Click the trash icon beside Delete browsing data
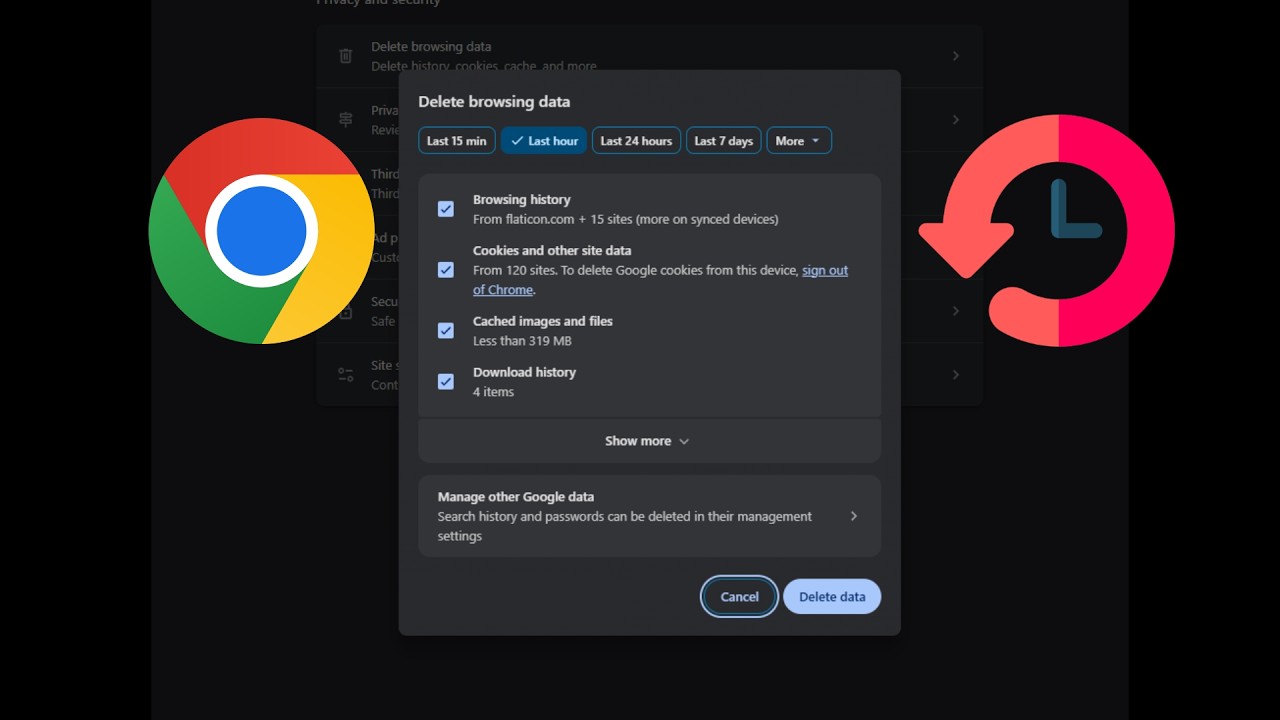This screenshot has height=720, width=1280. [346, 56]
